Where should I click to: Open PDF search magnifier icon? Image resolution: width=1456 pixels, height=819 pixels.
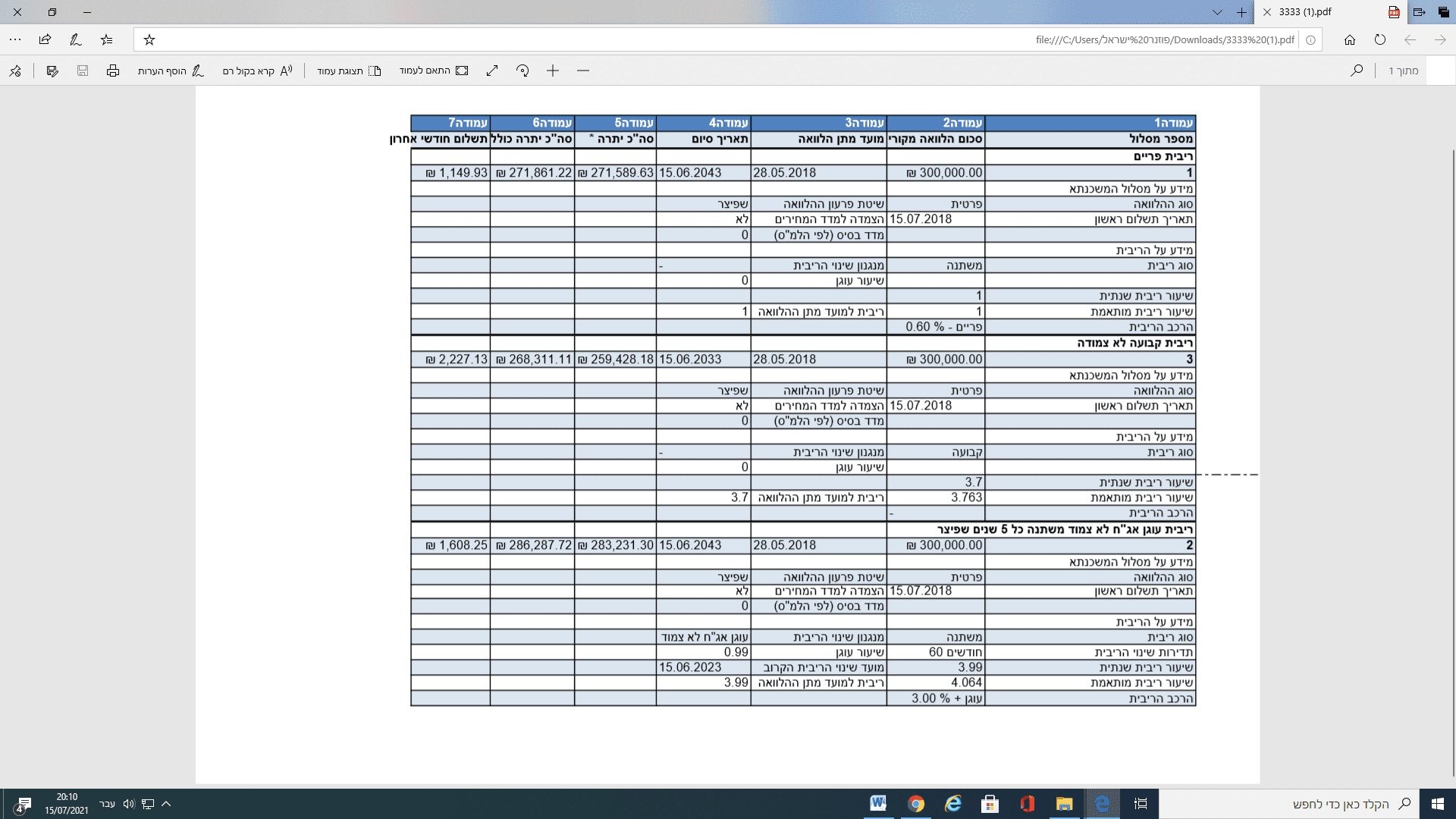(1357, 71)
